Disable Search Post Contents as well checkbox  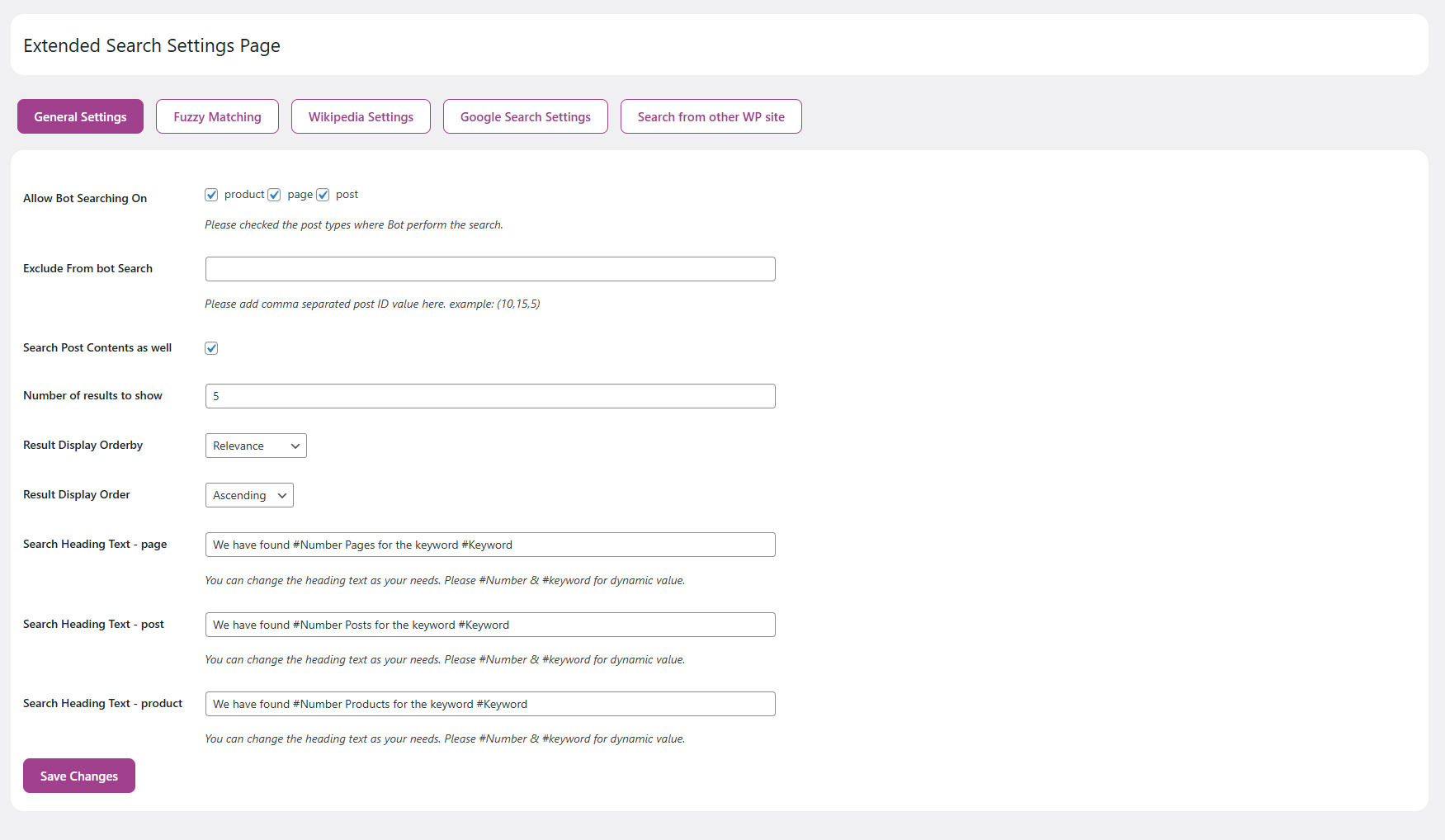pos(211,348)
